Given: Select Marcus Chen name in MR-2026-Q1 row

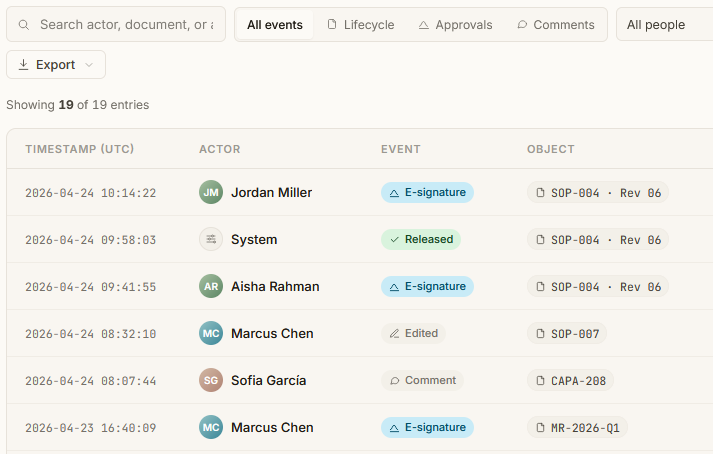Looking at the screenshot, I should [272, 428].
